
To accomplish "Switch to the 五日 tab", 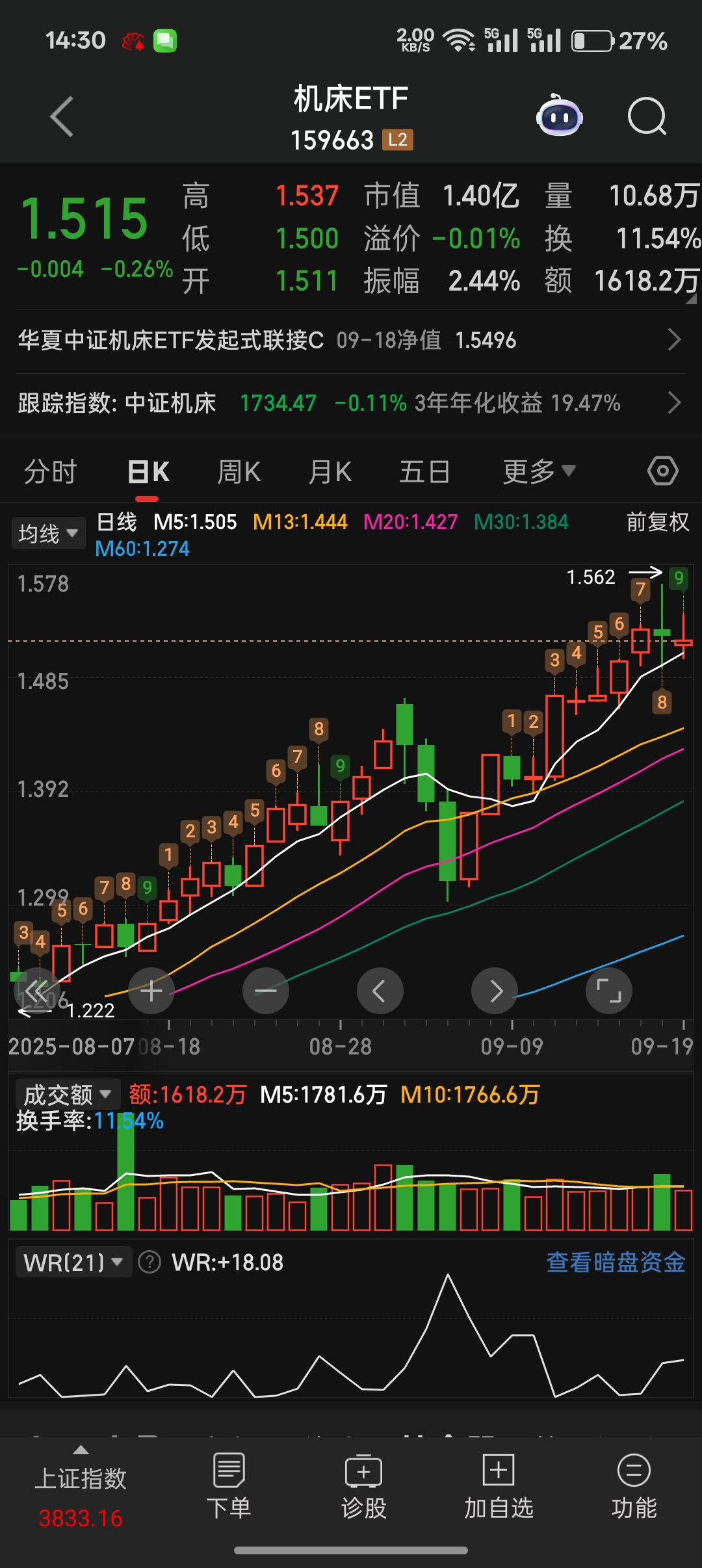I will tap(424, 471).
